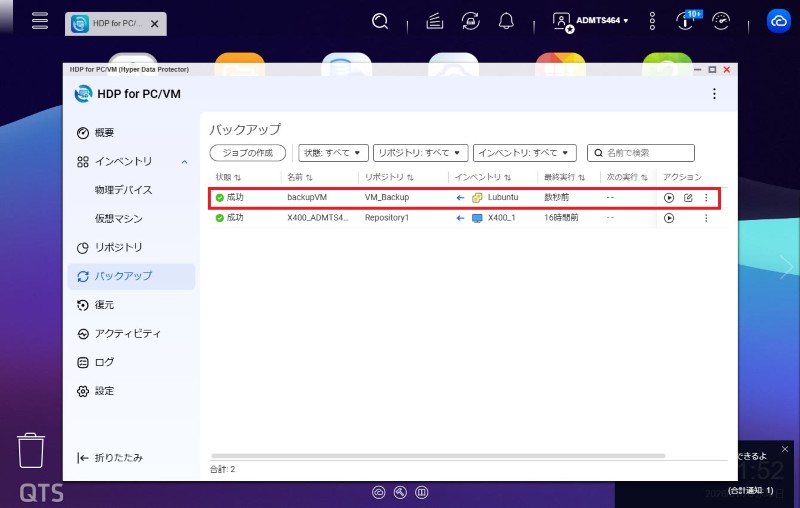The image size is (800, 508).
Task: Open QTS search magnifier in top bar
Action: pyautogui.click(x=380, y=21)
